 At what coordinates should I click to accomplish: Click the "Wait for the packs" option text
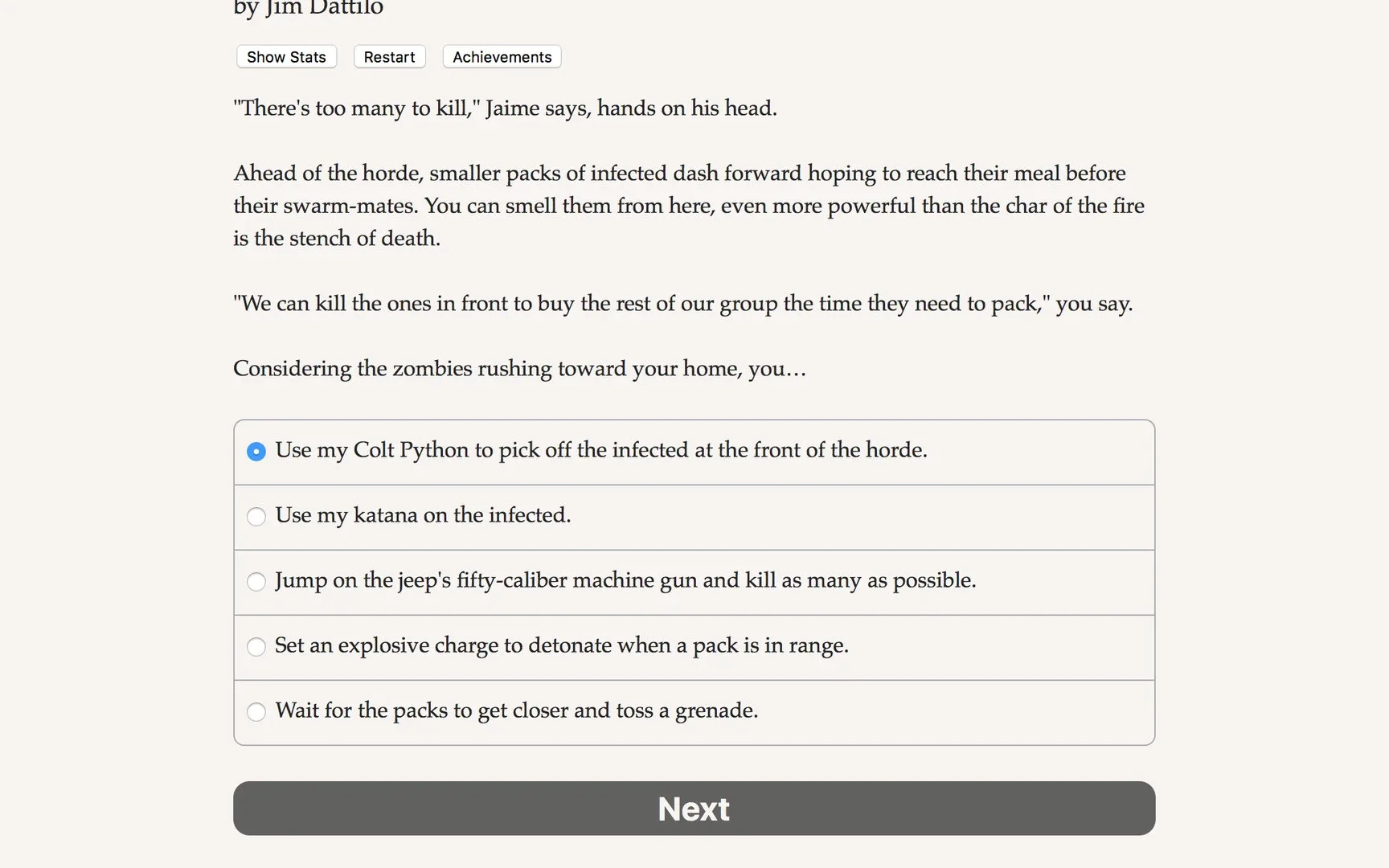[516, 710]
